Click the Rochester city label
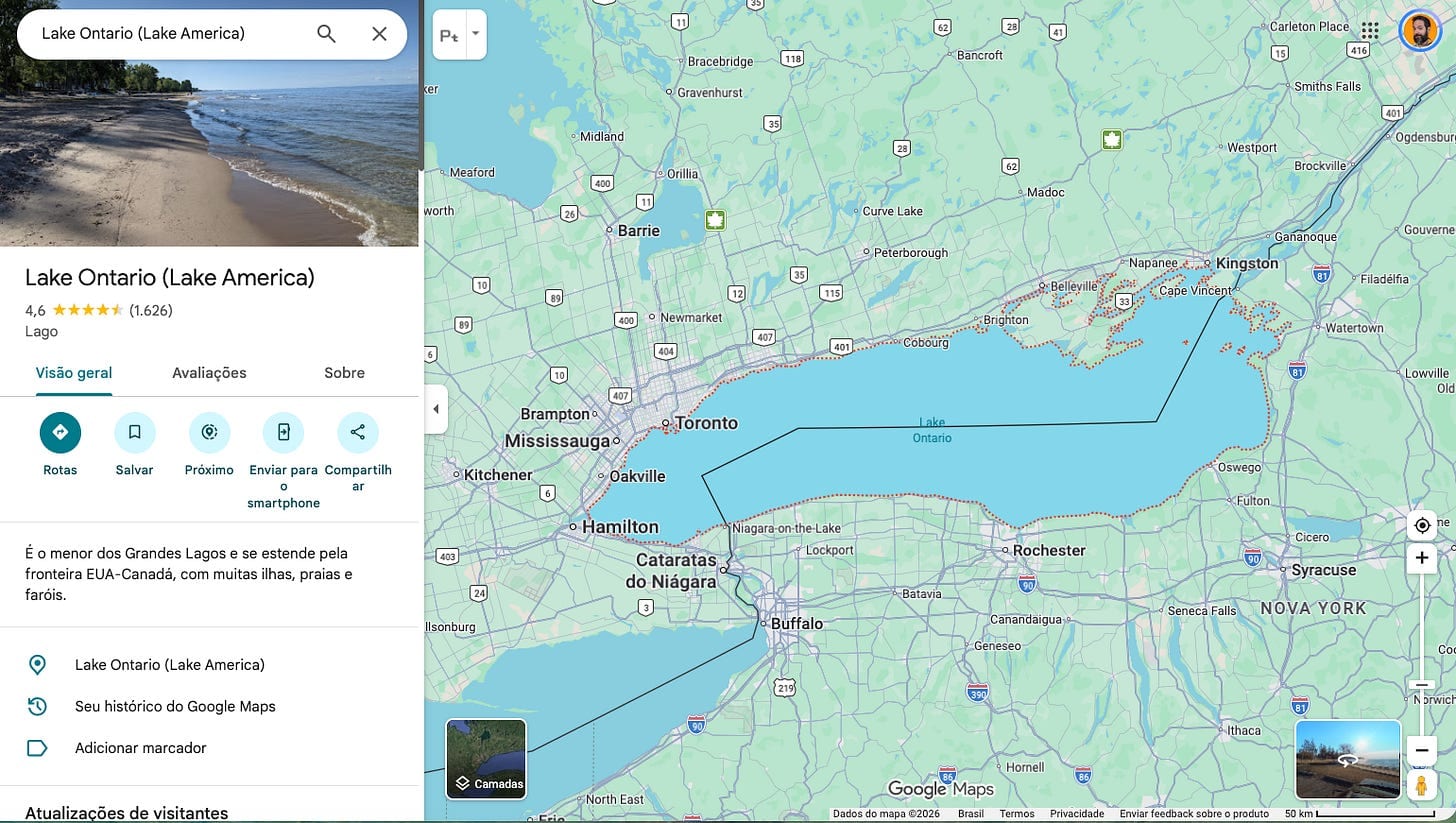1456x823 pixels. [x=1049, y=551]
